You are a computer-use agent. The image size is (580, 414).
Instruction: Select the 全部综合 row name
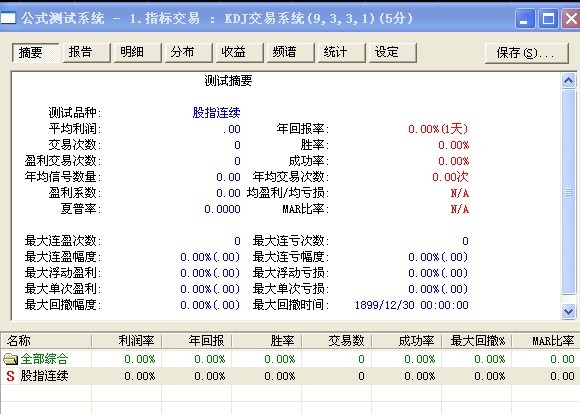point(44,359)
